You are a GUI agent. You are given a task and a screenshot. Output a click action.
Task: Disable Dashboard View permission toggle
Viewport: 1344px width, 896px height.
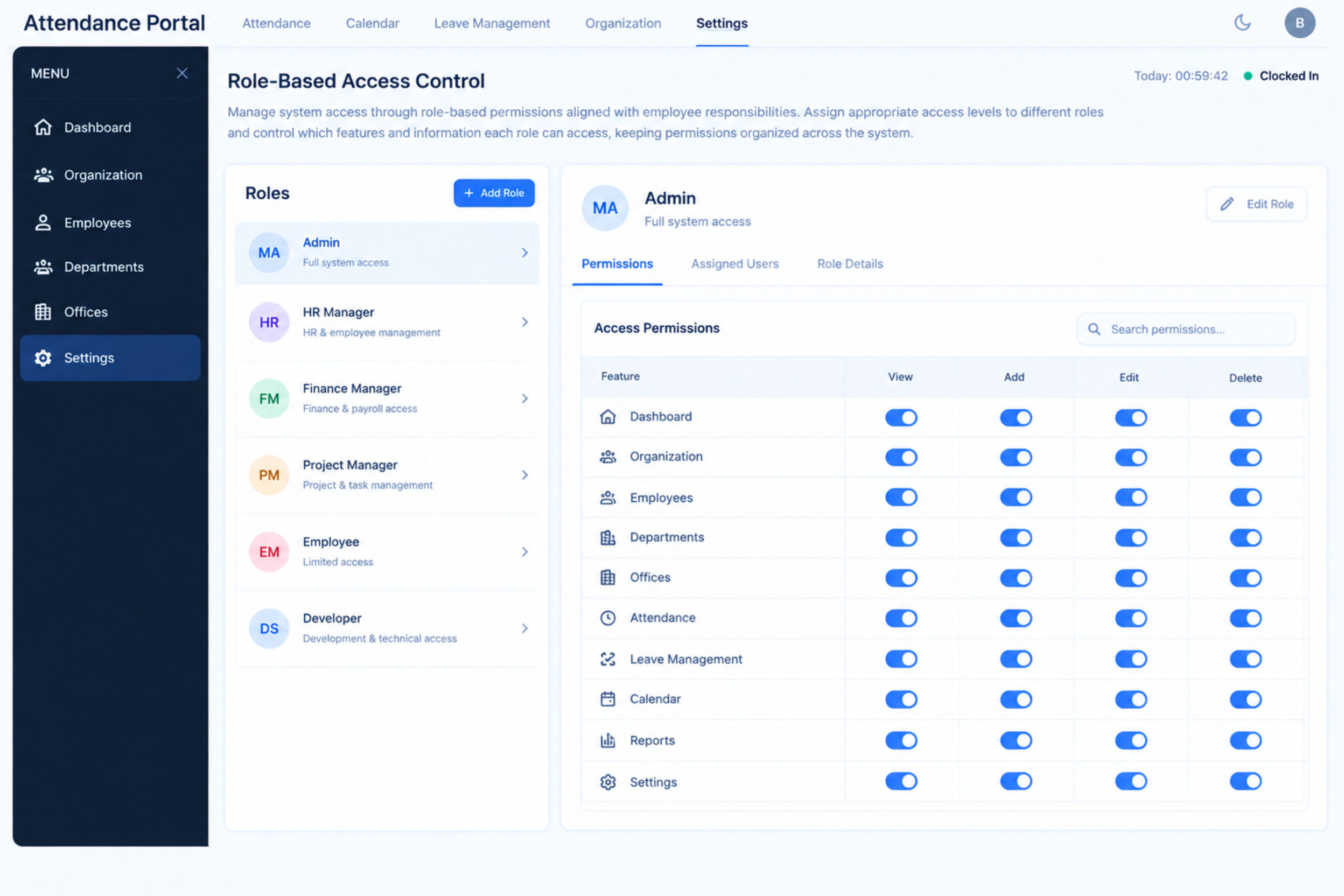coord(900,418)
